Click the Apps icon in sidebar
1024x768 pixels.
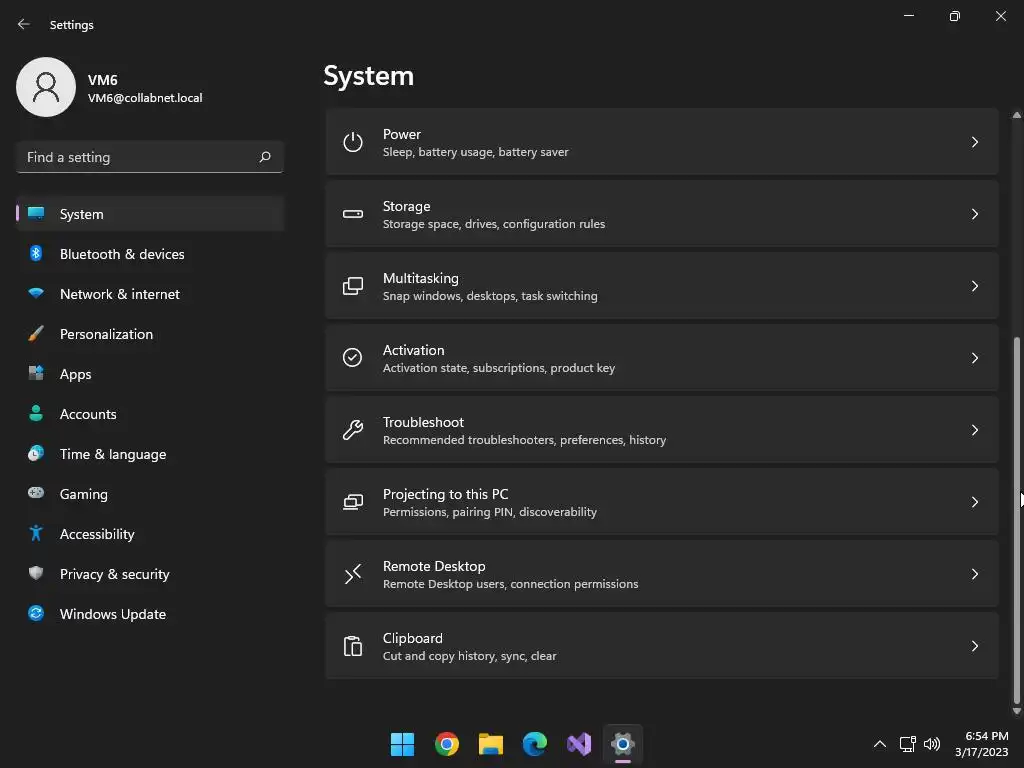(x=36, y=373)
